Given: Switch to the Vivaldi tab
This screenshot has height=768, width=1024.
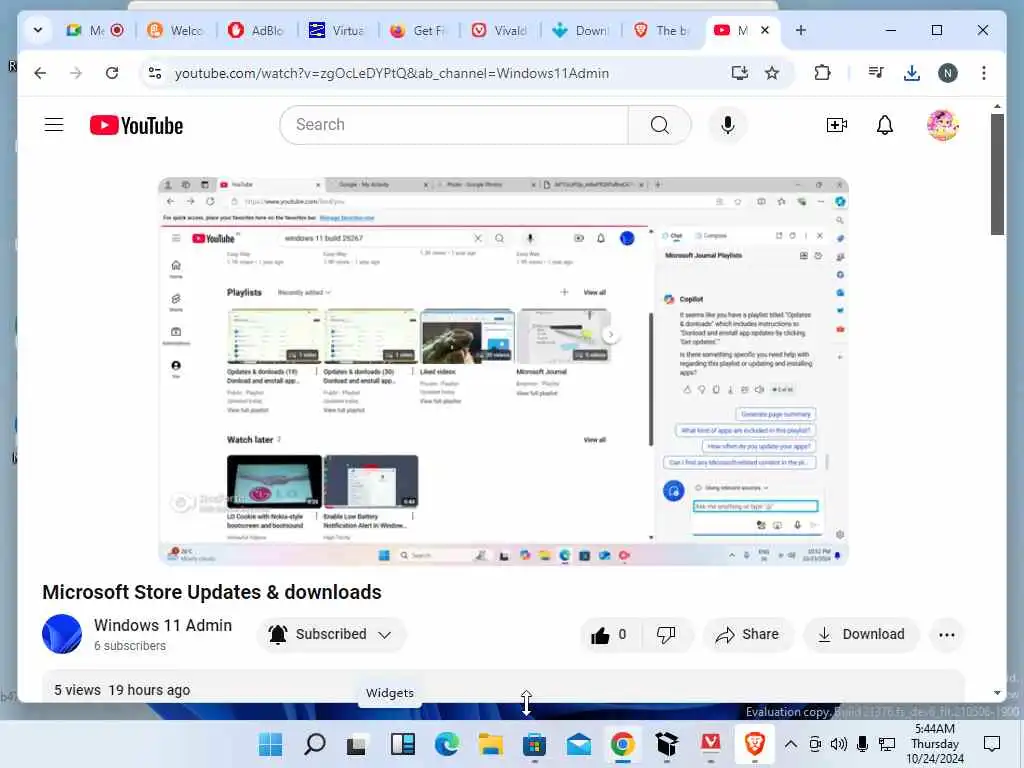Looking at the screenshot, I should click(x=499, y=30).
